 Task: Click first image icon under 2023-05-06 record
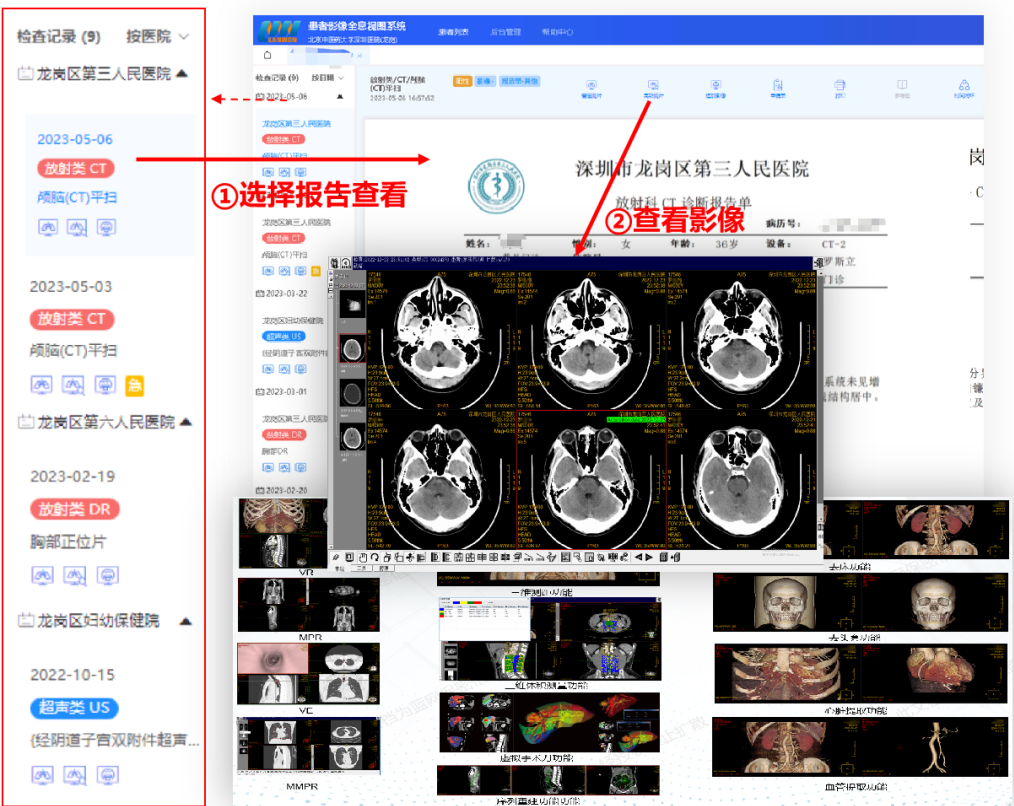click(x=47, y=227)
